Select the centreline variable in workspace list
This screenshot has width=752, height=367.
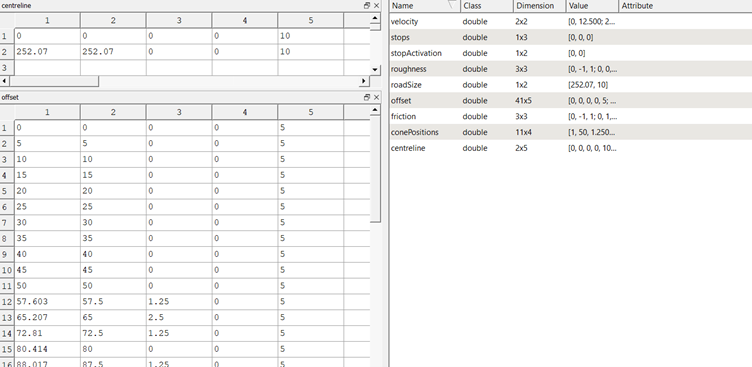coord(571,148)
